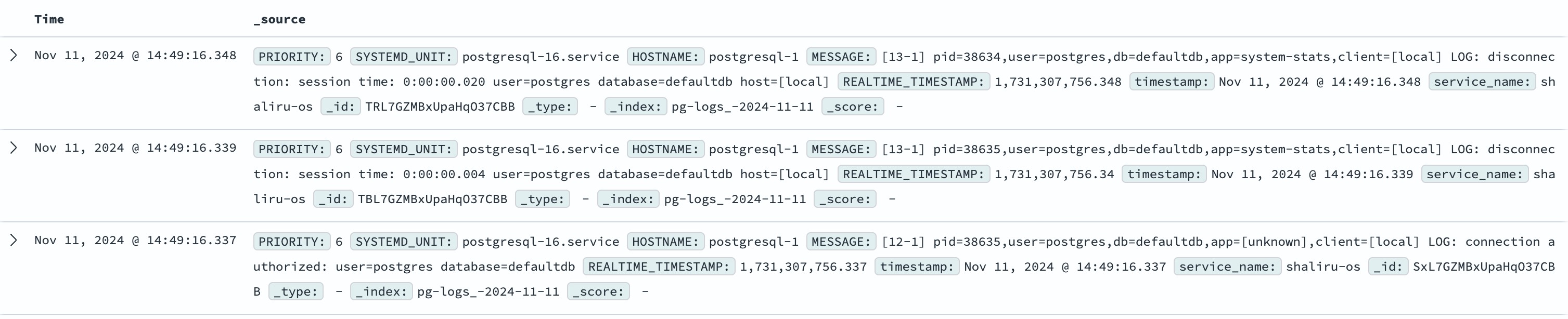Click the PRIORITY field label in the 14:49:16.348 row
1568x319 pixels.
click(292, 57)
